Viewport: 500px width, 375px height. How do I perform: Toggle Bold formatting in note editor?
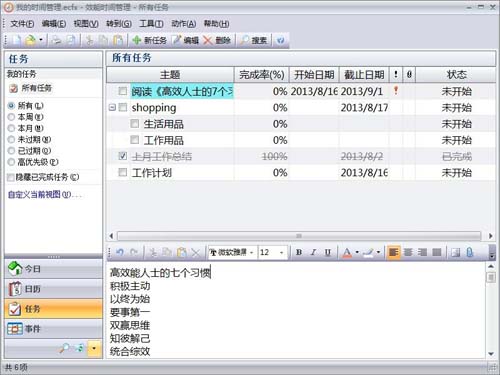coord(299,252)
